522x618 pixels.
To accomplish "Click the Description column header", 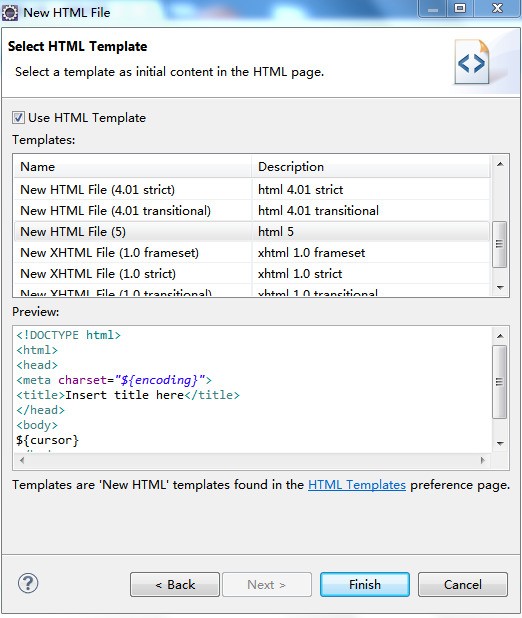I will (x=371, y=167).
